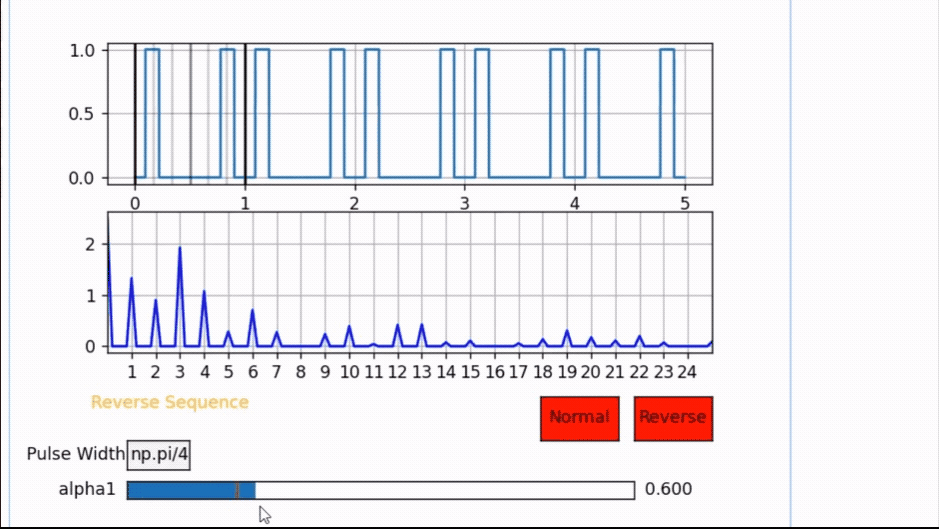This screenshot has width=940, height=529.
Task: Click the spectrum peak at frequency 19
Action: [x=566, y=332]
